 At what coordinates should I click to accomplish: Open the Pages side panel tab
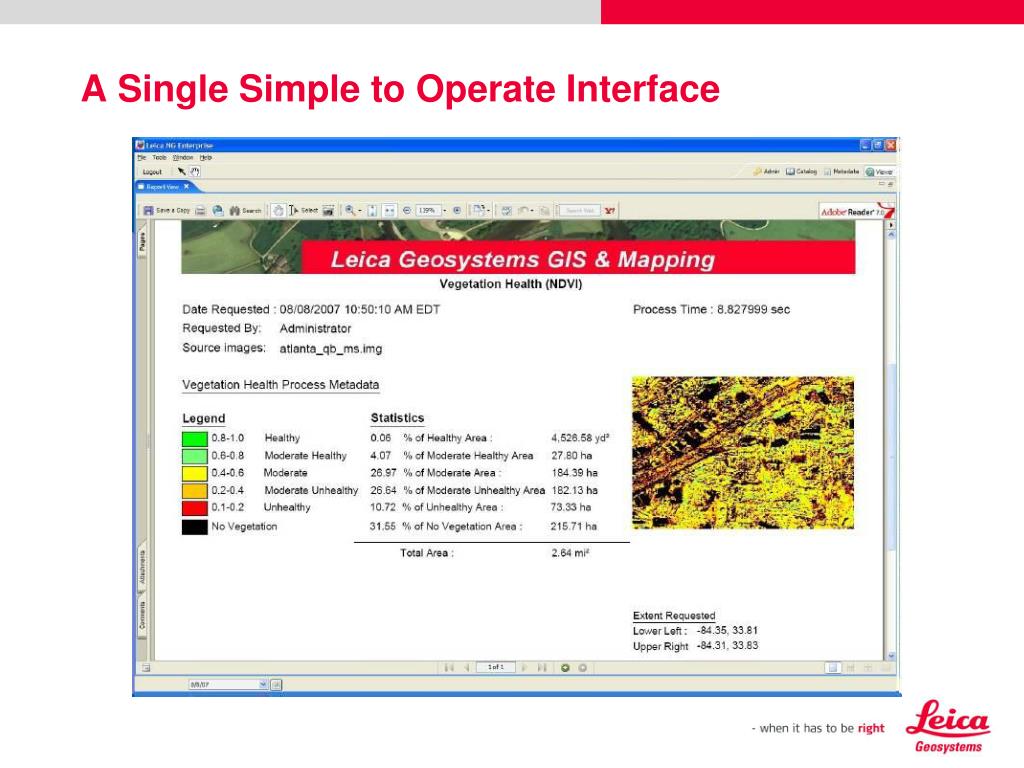tap(142, 242)
